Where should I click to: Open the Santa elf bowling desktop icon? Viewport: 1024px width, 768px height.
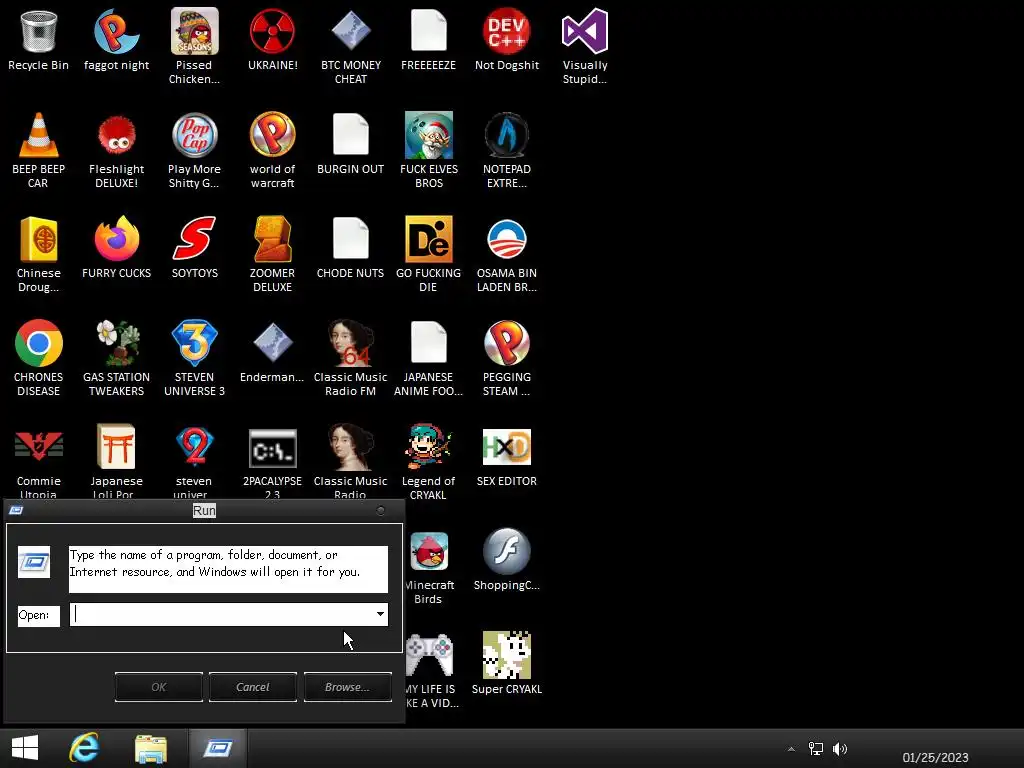pyautogui.click(x=428, y=135)
